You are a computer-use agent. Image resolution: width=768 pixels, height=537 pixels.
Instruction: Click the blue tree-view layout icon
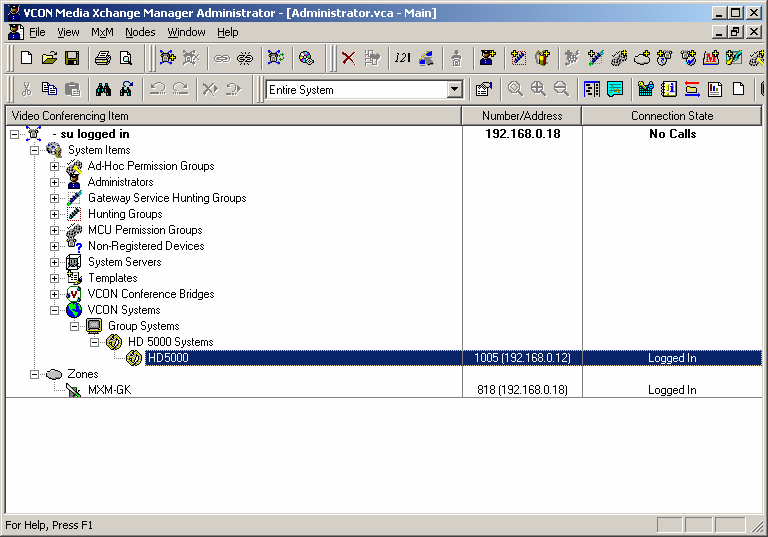[x=592, y=89]
